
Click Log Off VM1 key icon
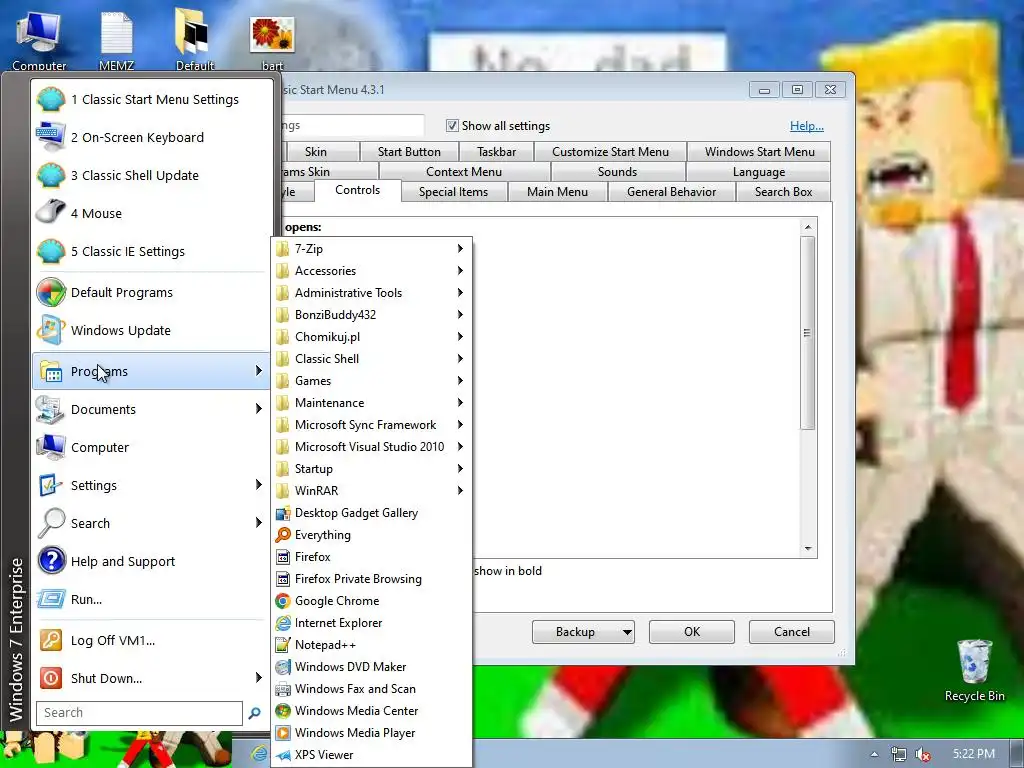point(51,640)
